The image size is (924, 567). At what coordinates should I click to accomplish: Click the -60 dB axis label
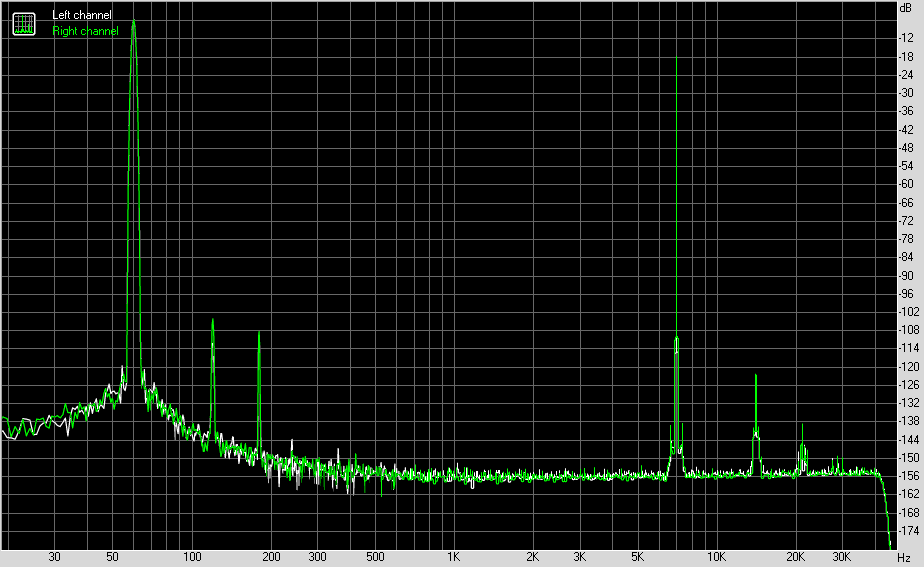point(906,184)
